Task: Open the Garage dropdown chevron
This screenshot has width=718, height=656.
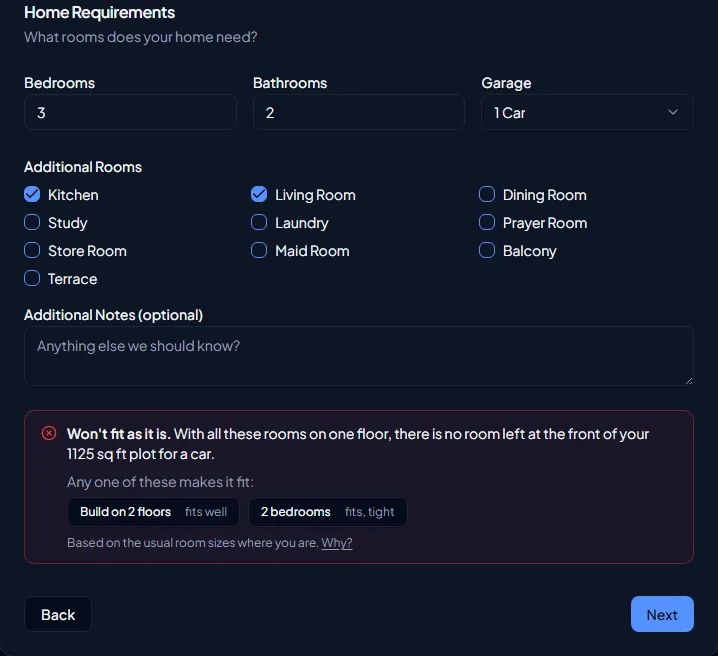Action: 672,112
